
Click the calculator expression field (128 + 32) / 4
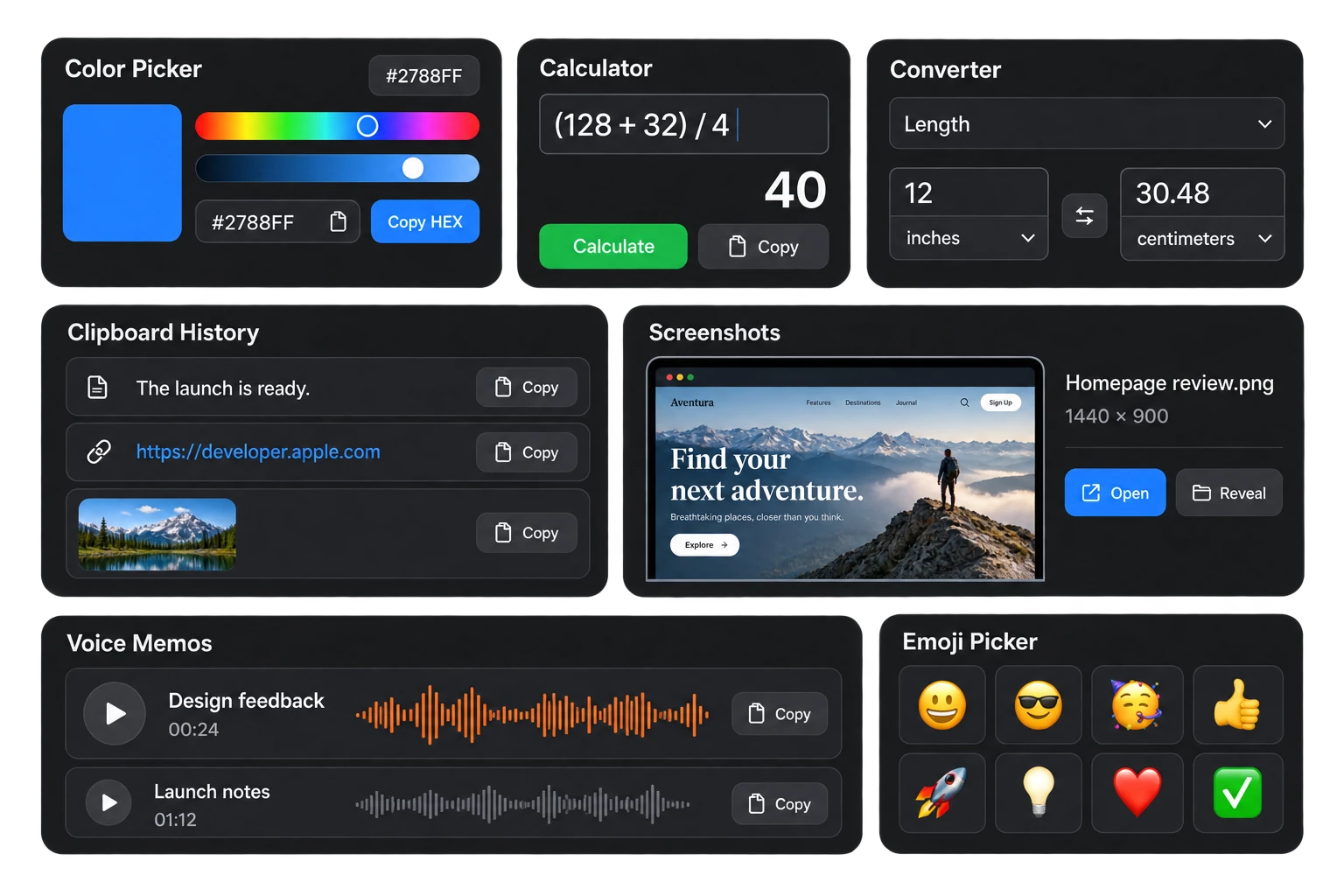point(684,124)
